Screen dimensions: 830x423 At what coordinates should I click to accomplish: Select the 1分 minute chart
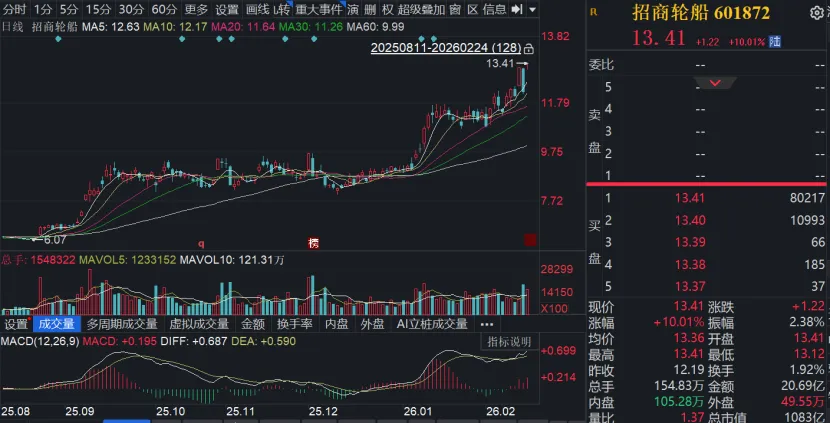coord(42,9)
